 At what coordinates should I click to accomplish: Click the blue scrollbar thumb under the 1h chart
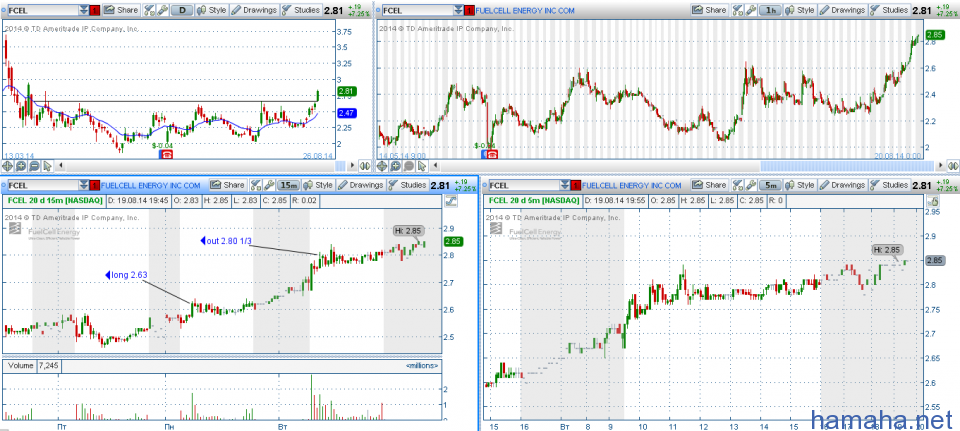847,166
